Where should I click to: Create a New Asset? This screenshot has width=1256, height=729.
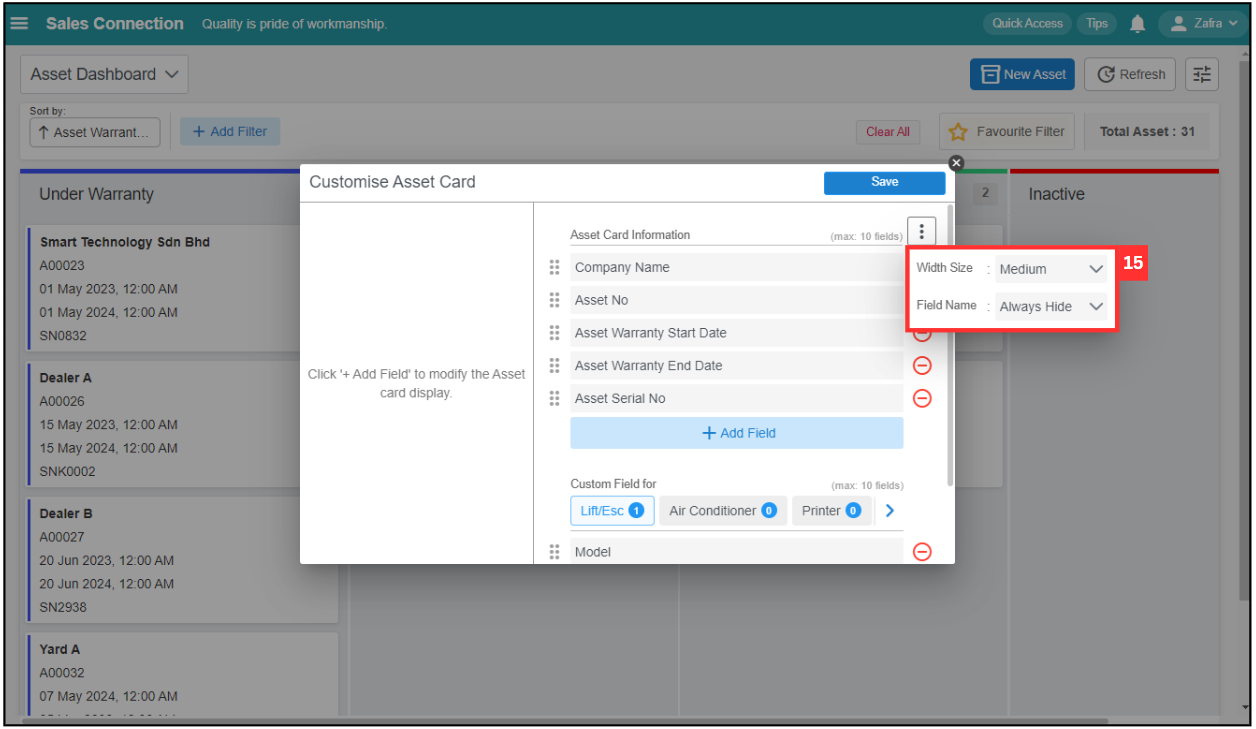(1023, 74)
